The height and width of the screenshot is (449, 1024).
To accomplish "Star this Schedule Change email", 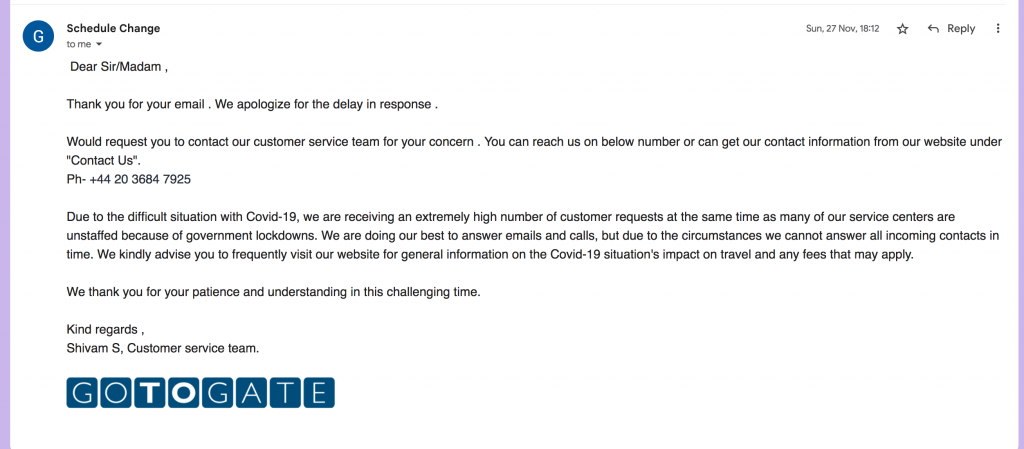I will 902,29.
